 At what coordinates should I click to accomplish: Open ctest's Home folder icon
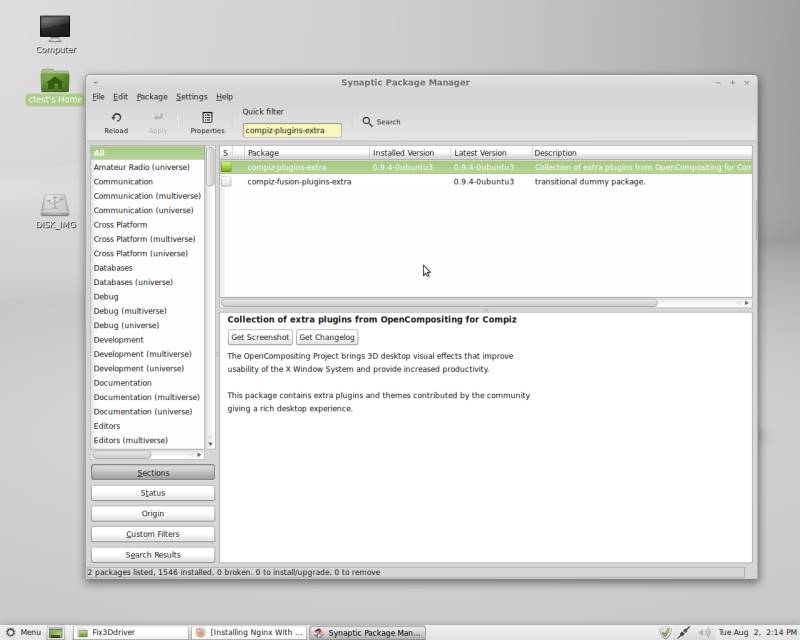point(55,81)
